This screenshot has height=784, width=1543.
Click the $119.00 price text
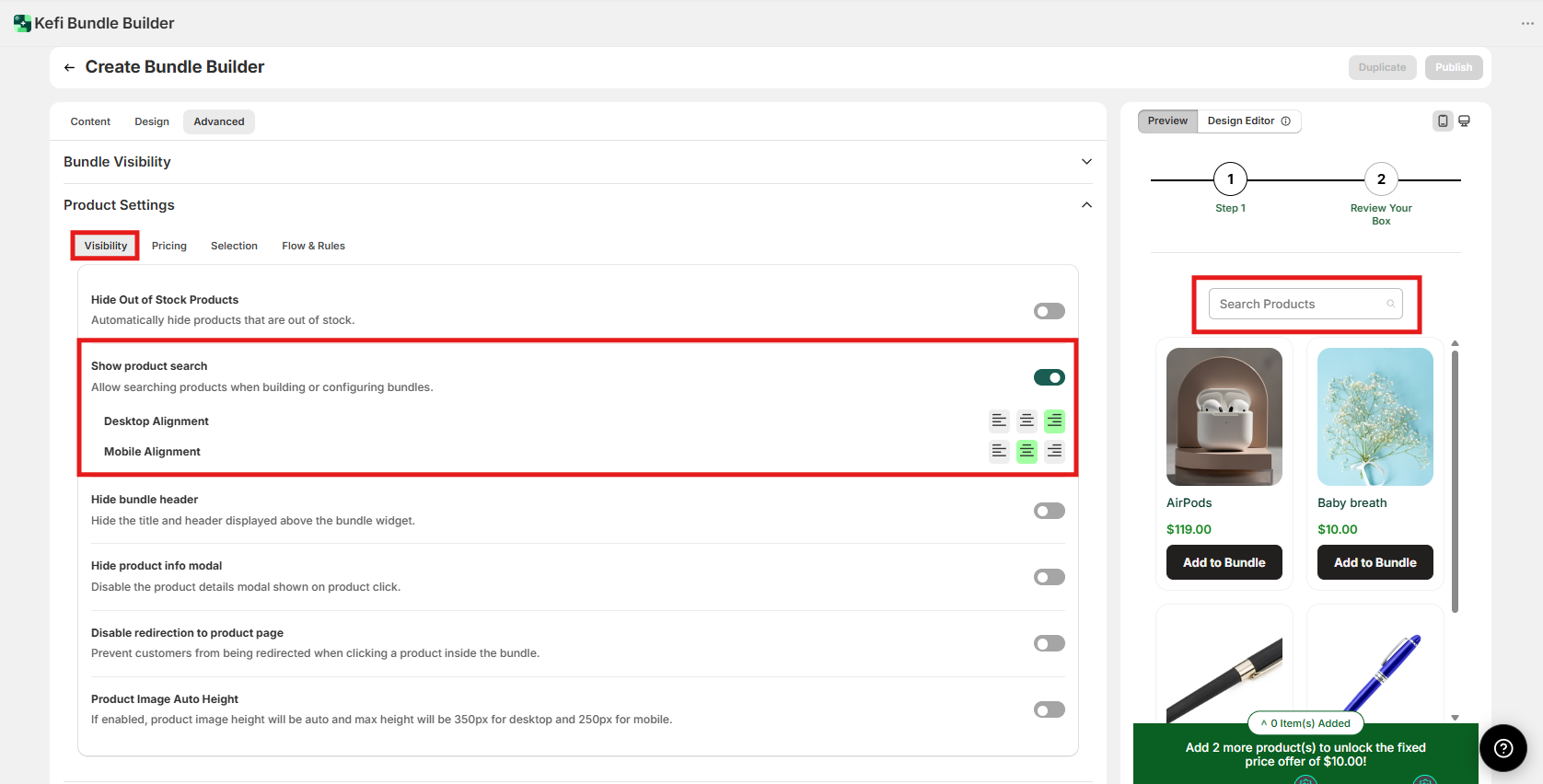[1189, 529]
